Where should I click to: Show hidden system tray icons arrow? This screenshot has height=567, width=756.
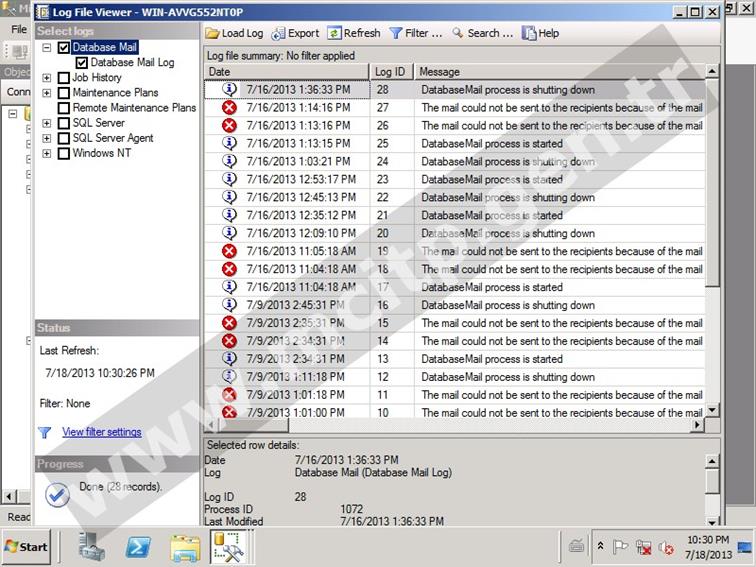pyautogui.click(x=601, y=546)
